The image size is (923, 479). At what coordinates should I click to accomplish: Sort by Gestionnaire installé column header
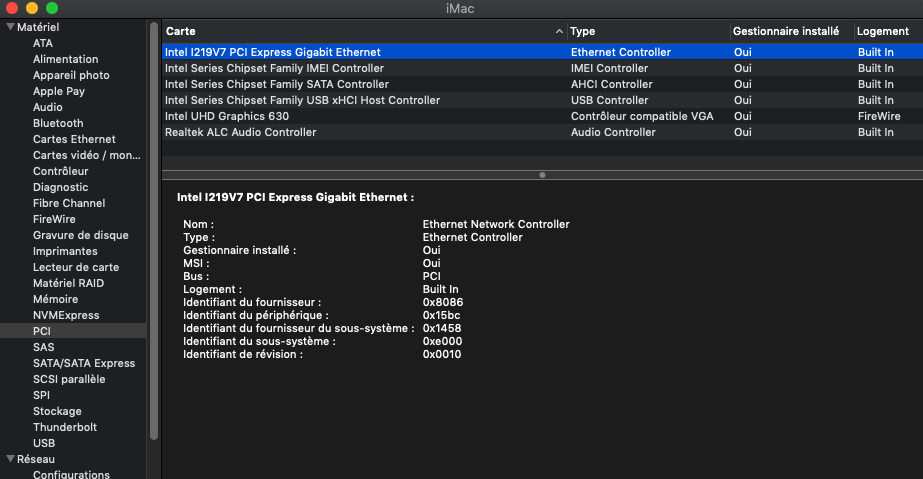[792, 31]
